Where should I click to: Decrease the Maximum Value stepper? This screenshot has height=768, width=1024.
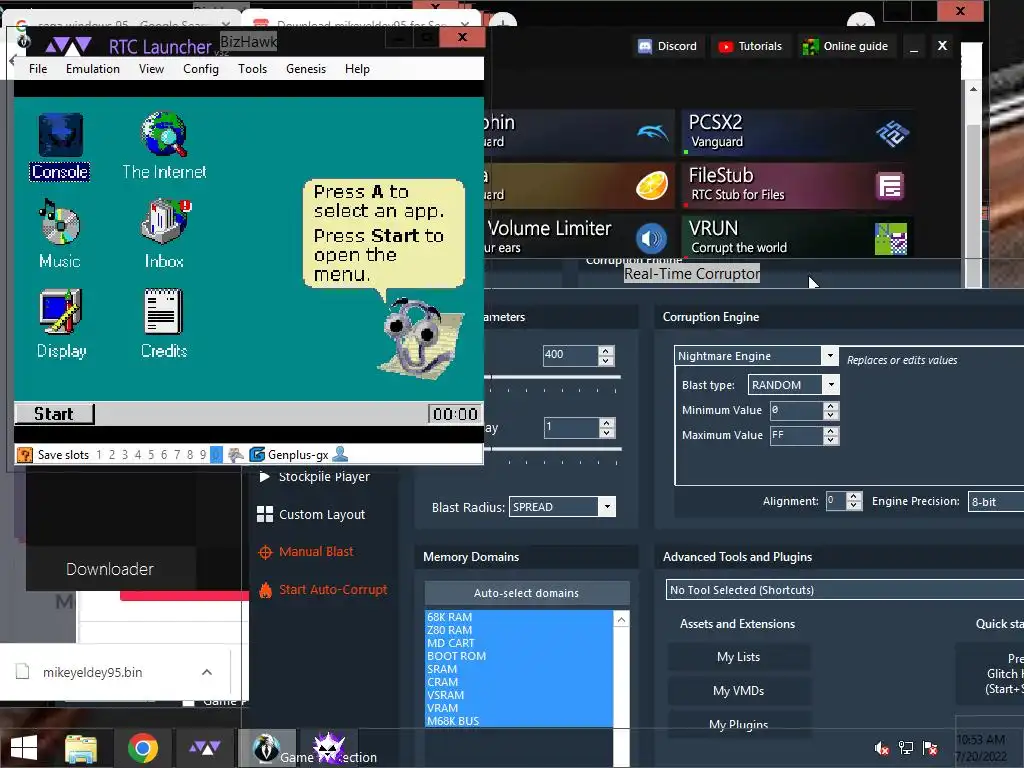[x=831, y=440]
